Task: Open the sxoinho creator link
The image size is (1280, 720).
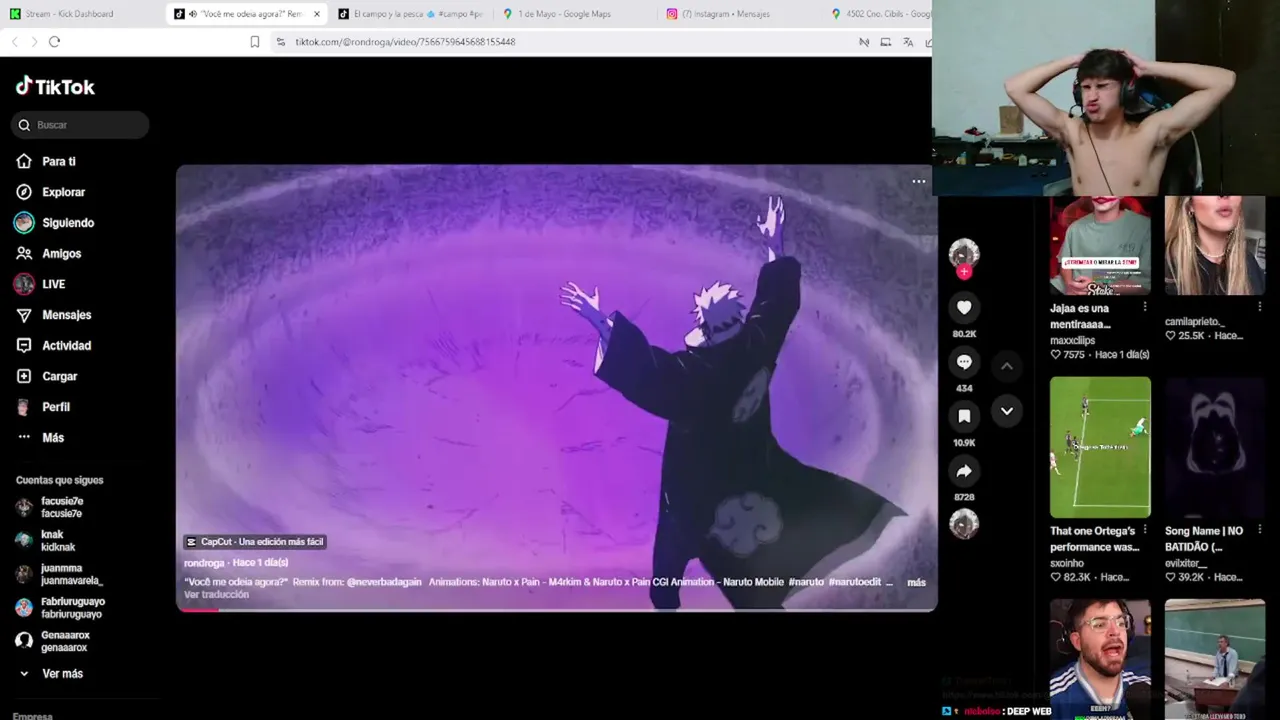Action: (x=1067, y=564)
